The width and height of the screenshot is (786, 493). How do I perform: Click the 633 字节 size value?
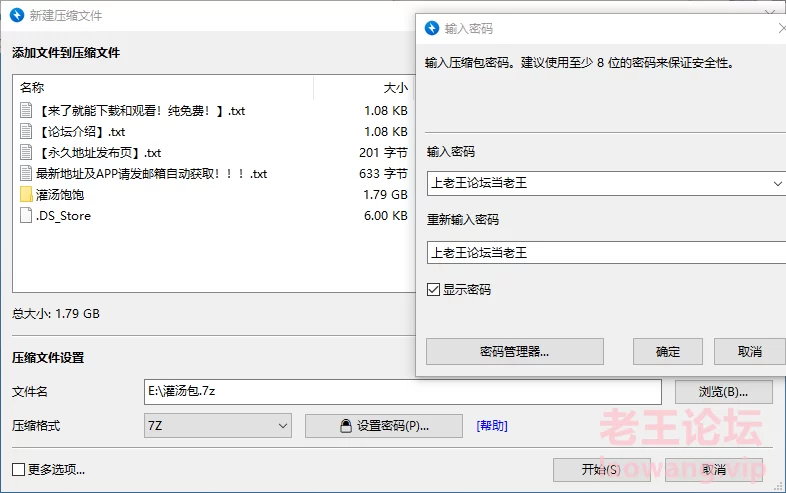pos(383,174)
